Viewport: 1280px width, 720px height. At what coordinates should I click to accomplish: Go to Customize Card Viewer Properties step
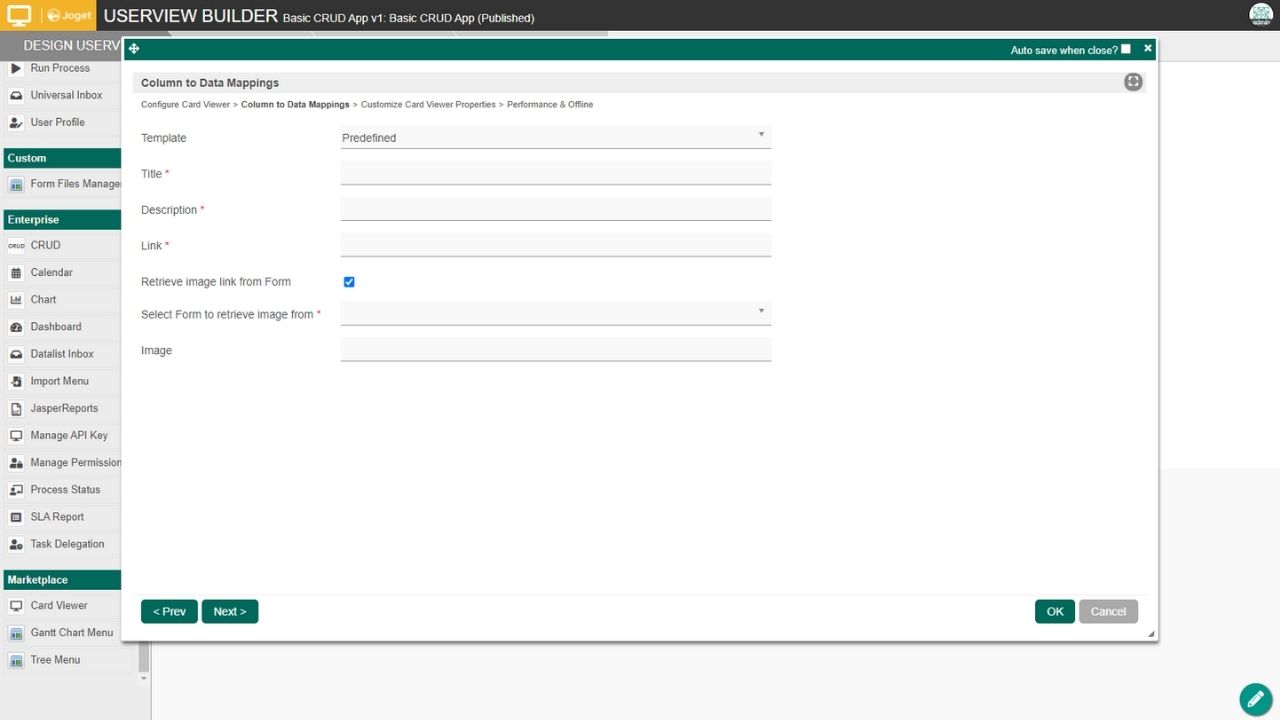(x=428, y=104)
